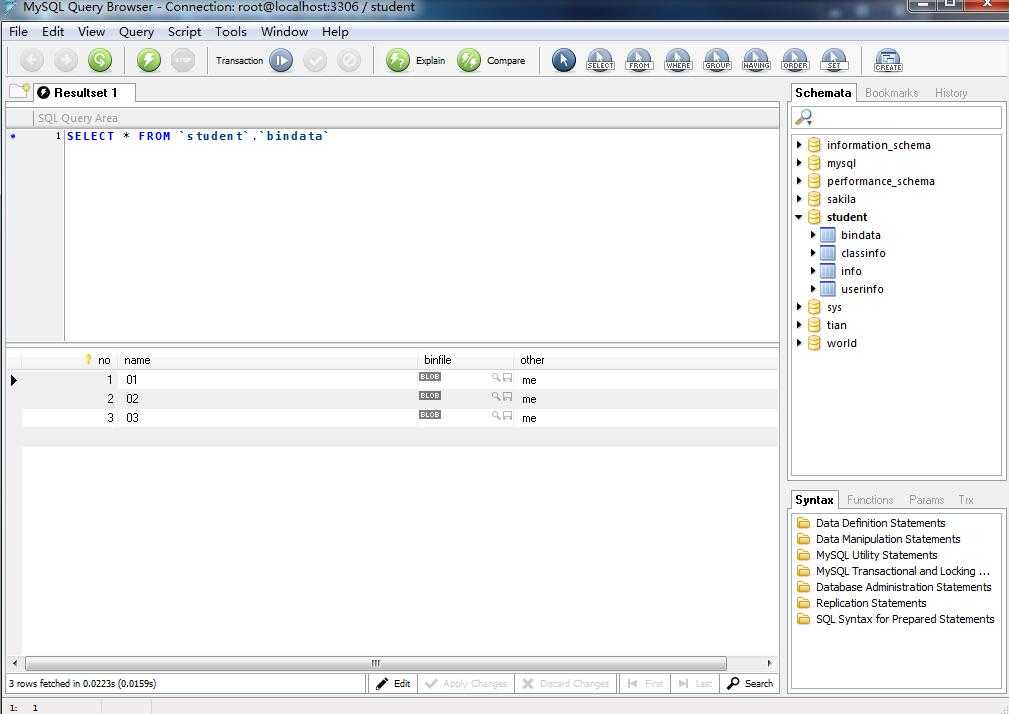Click the Edit button below results
The image size is (1009, 714).
point(393,683)
